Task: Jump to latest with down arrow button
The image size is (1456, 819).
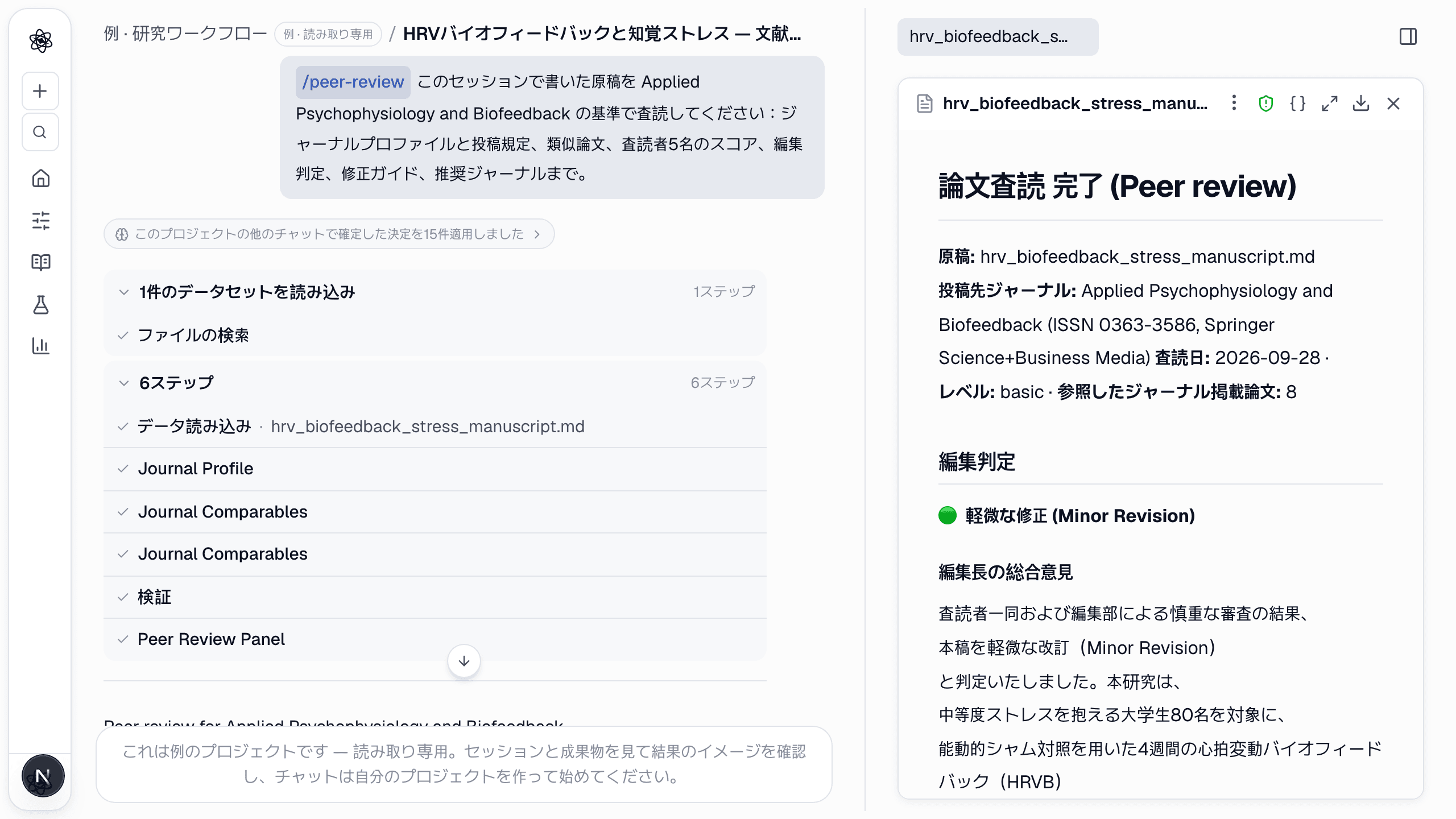Action: tap(464, 661)
